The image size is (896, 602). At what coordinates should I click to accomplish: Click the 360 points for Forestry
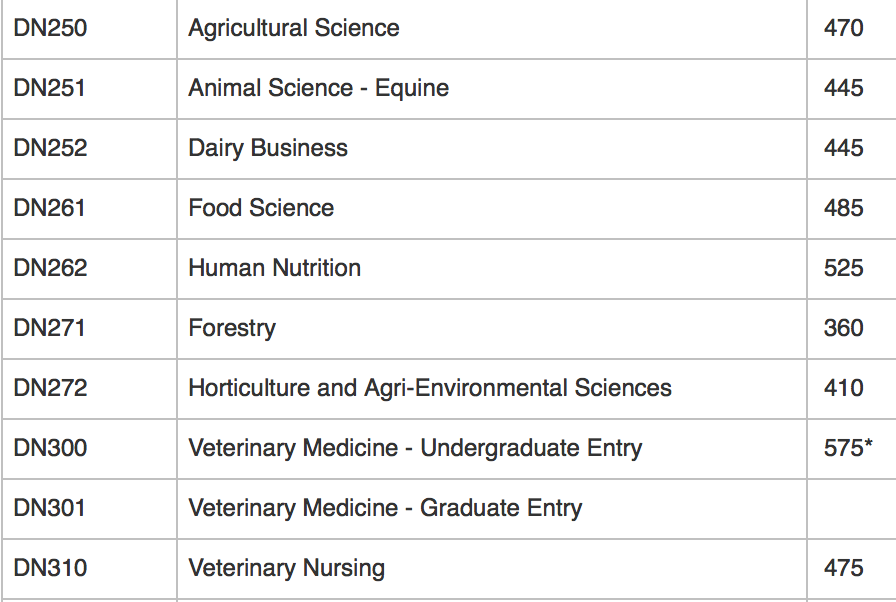843,328
